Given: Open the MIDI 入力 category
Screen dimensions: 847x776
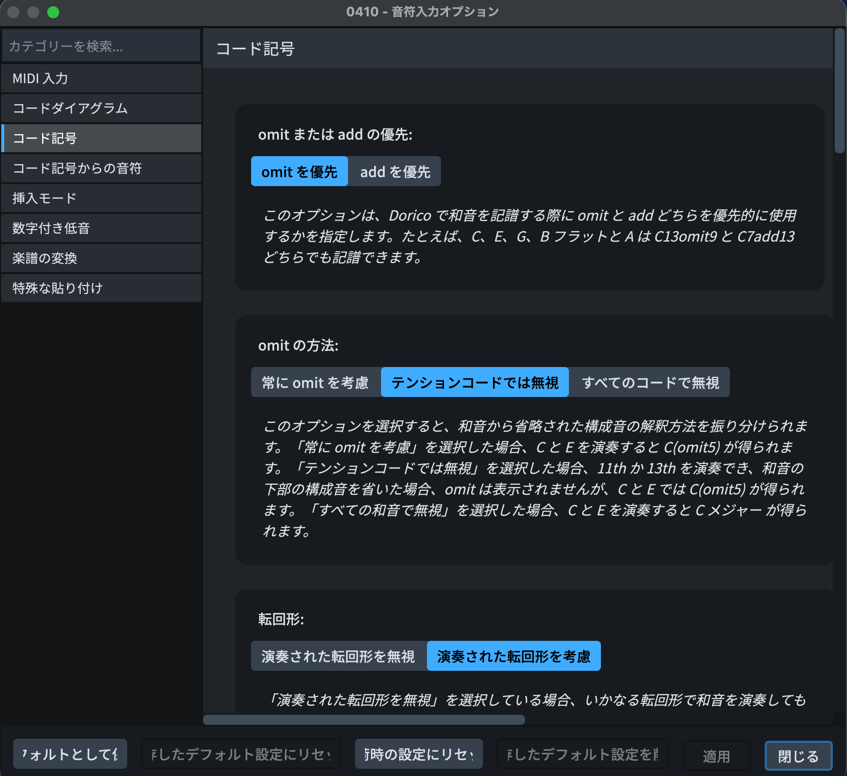Looking at the screenshot, I should (101, 78).
